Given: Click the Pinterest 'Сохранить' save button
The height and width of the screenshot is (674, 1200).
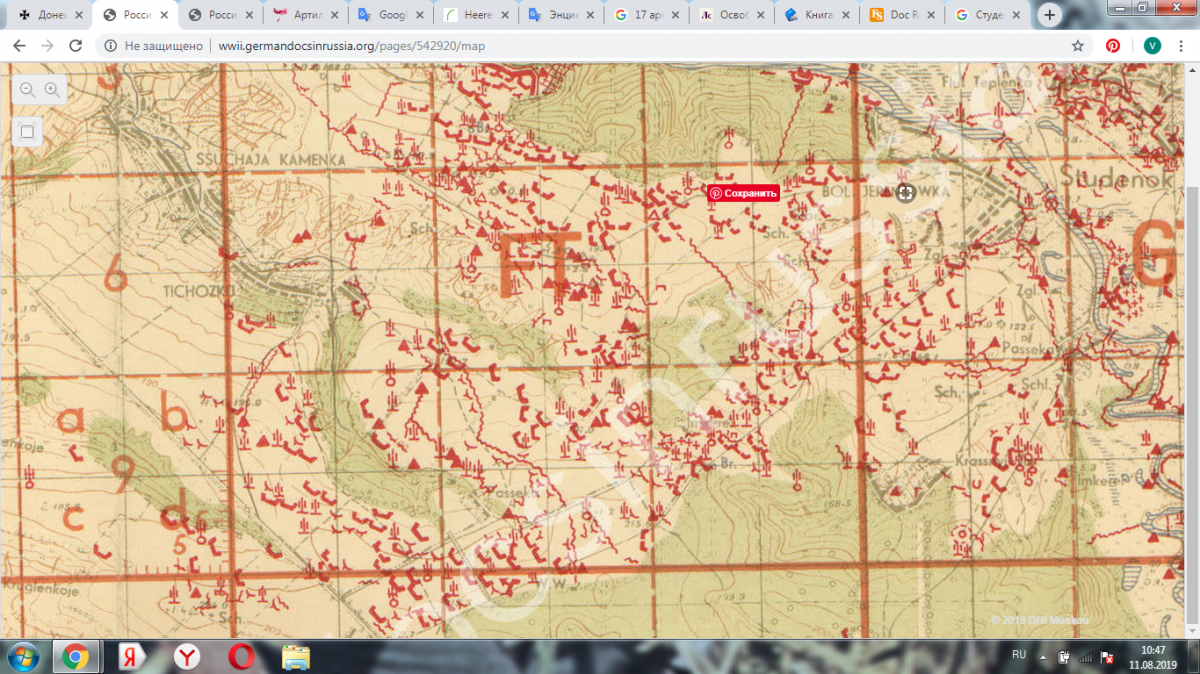Looking at the screenshot, I should tap(743, 193).
